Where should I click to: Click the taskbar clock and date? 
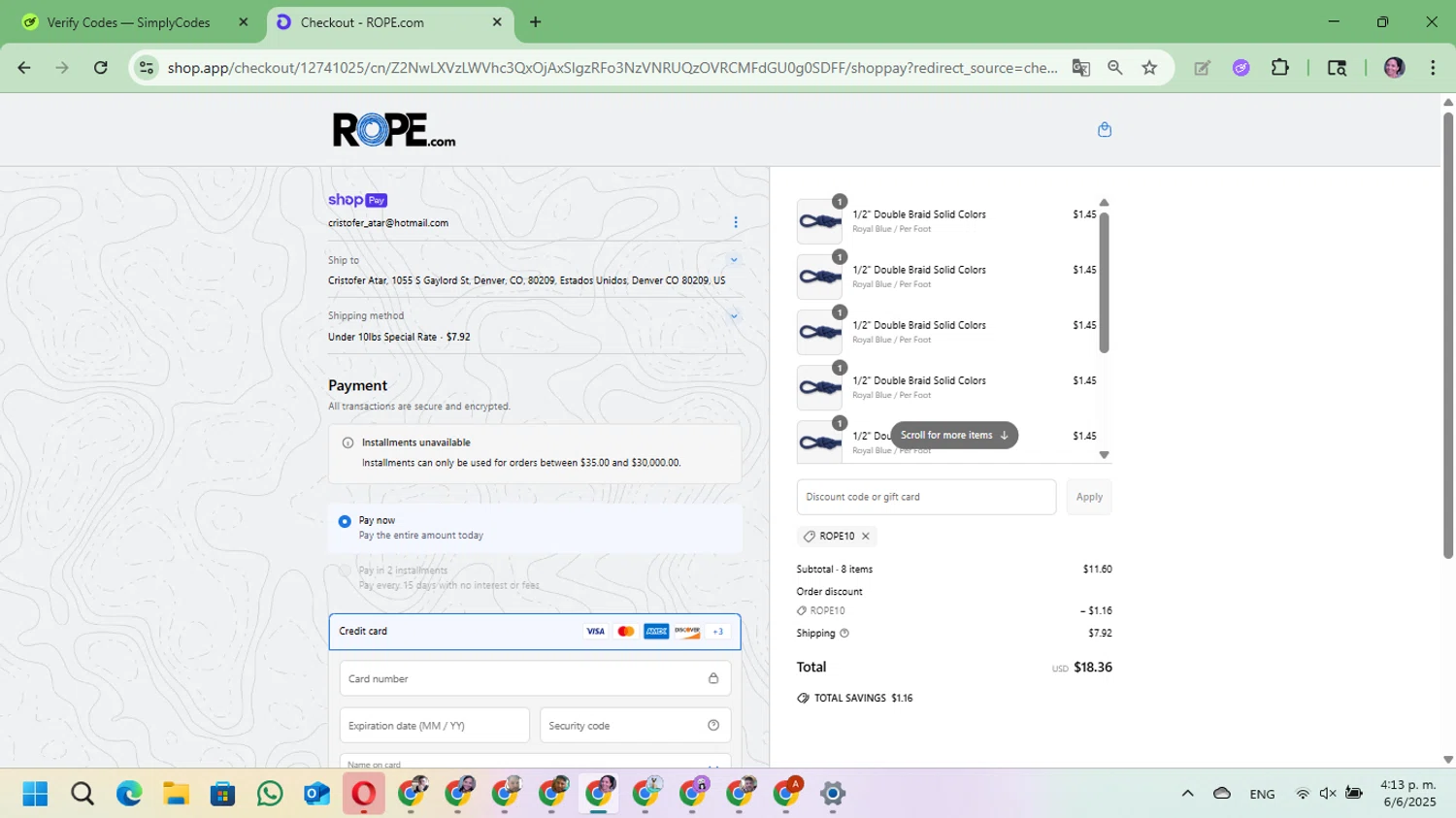pyautogui.click(x=1407, y=793)
